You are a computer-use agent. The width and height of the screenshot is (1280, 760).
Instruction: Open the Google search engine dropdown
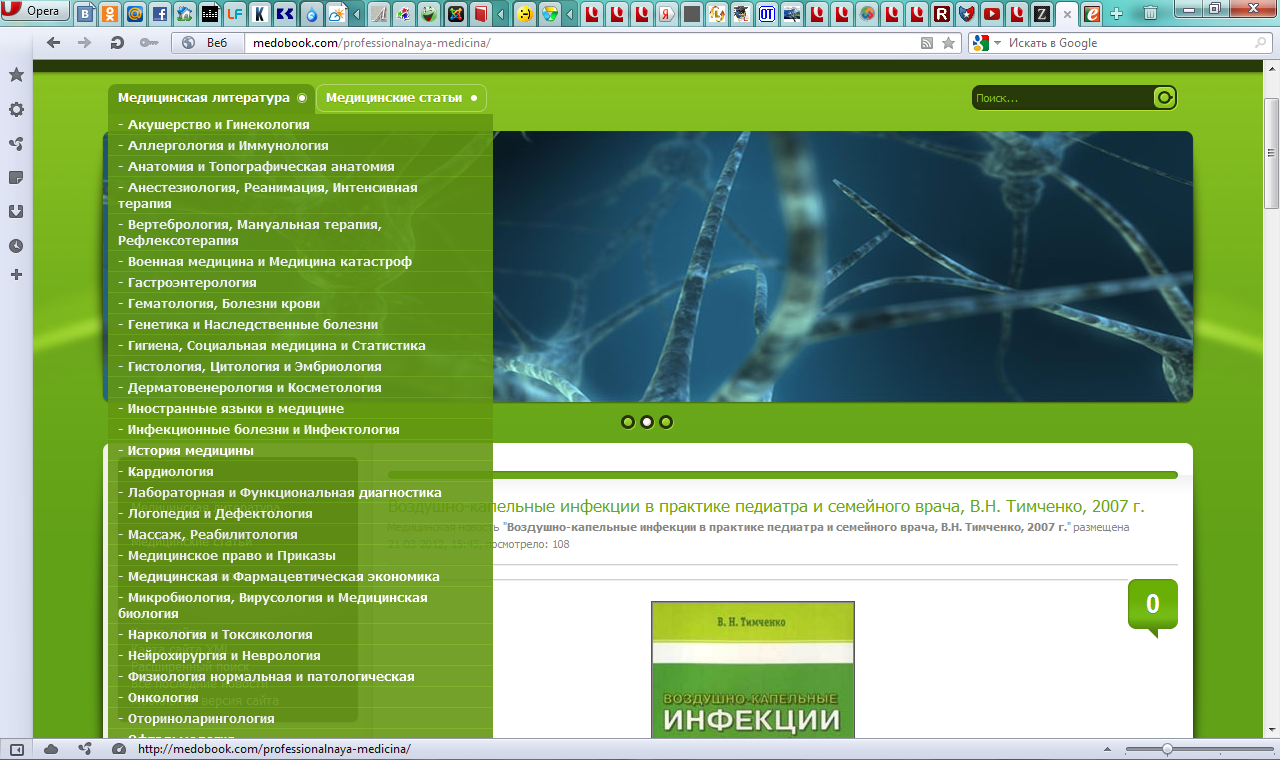(x=987, y=43)
